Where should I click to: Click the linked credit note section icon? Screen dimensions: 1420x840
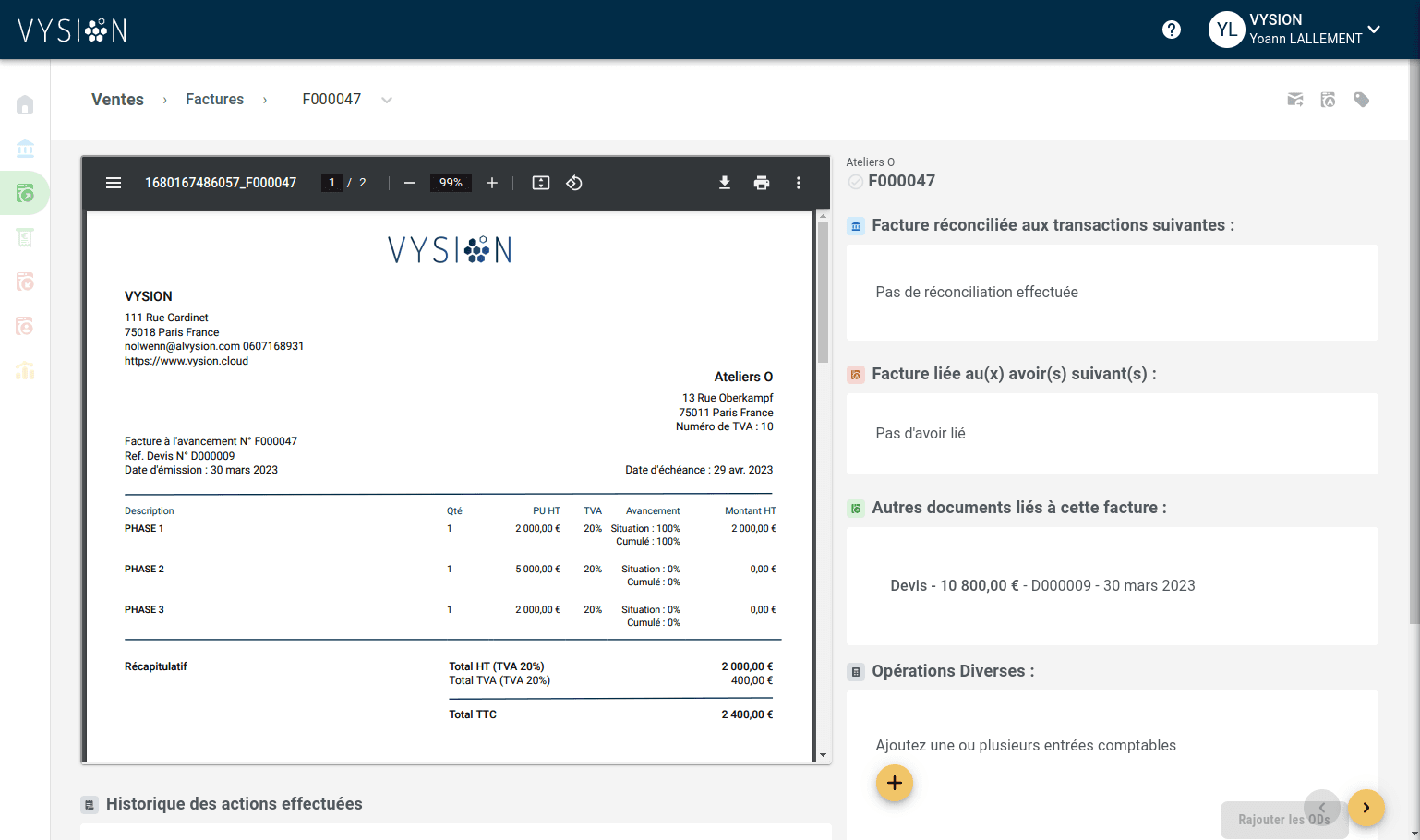(x=856, y=375)
